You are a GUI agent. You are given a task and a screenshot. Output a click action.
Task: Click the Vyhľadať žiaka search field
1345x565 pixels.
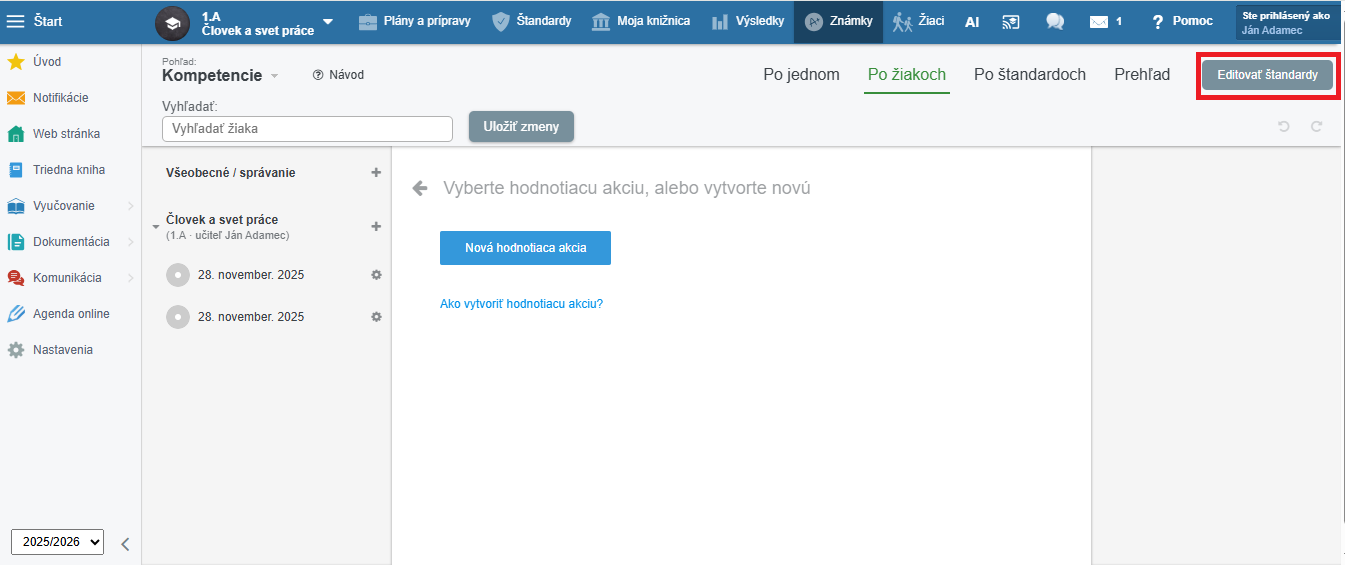point(307,129)
